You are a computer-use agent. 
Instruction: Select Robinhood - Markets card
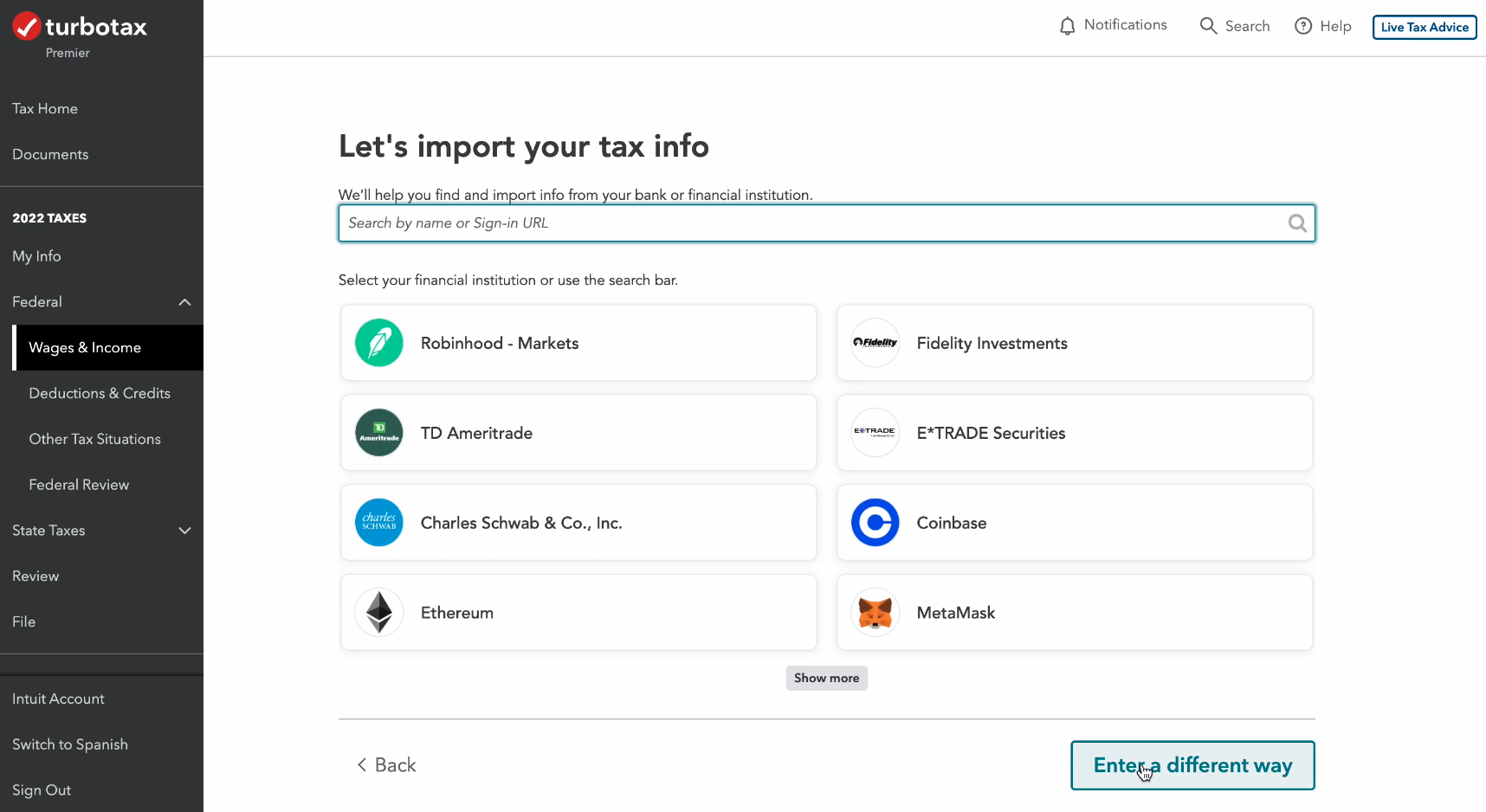pos(578,343)
